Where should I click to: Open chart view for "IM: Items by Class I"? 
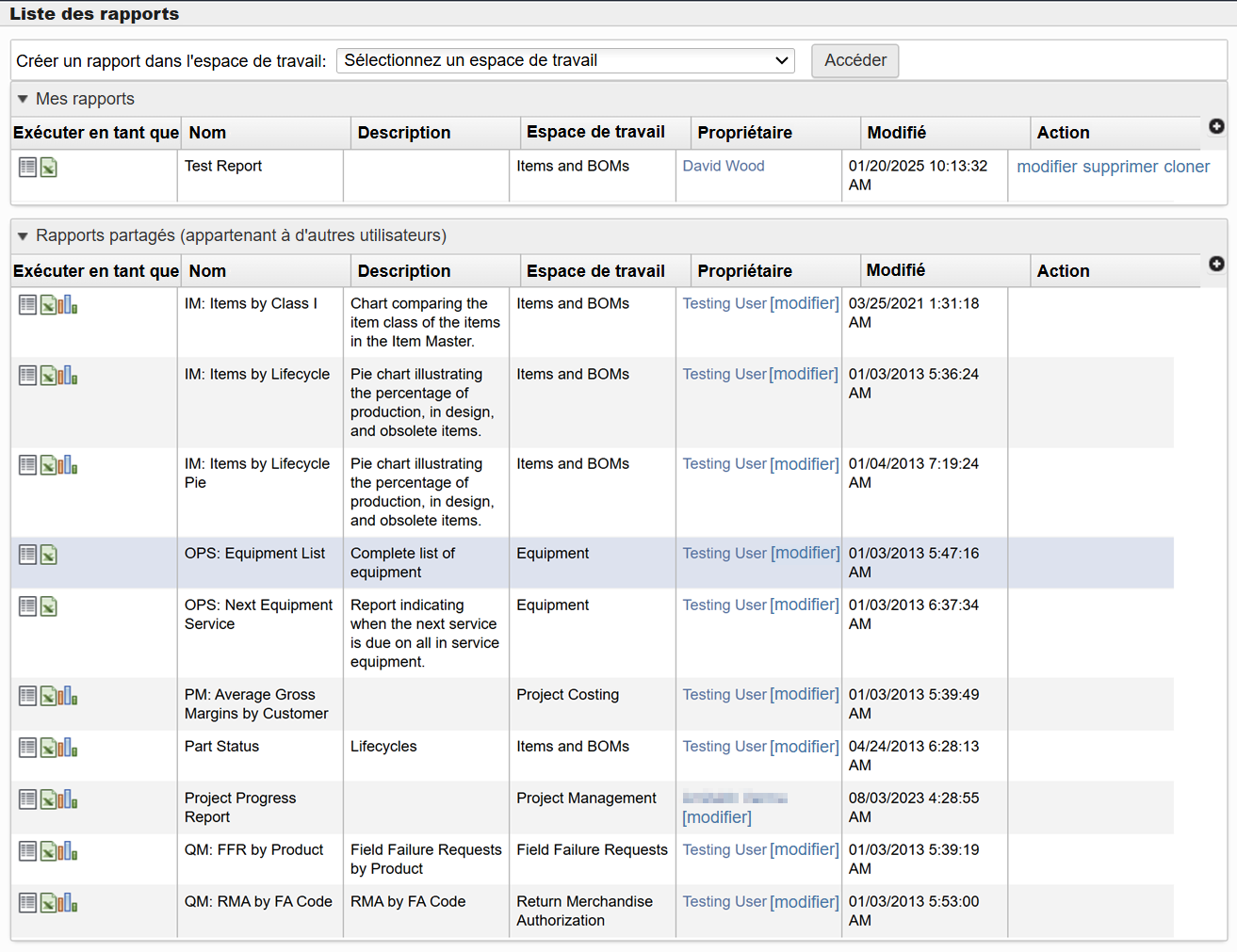click(x=66, y=303)
